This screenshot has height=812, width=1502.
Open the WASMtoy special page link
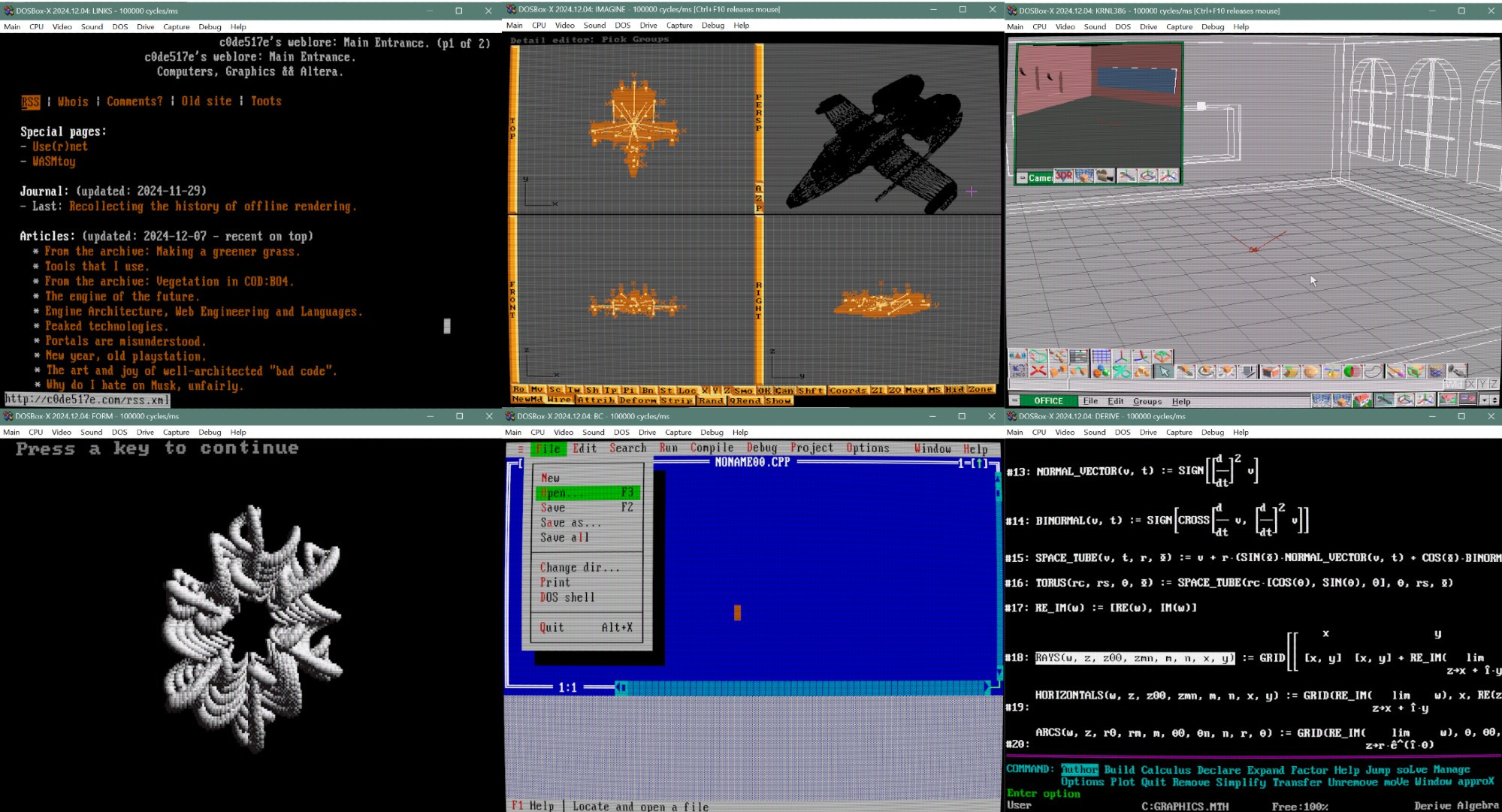[53, 161]
